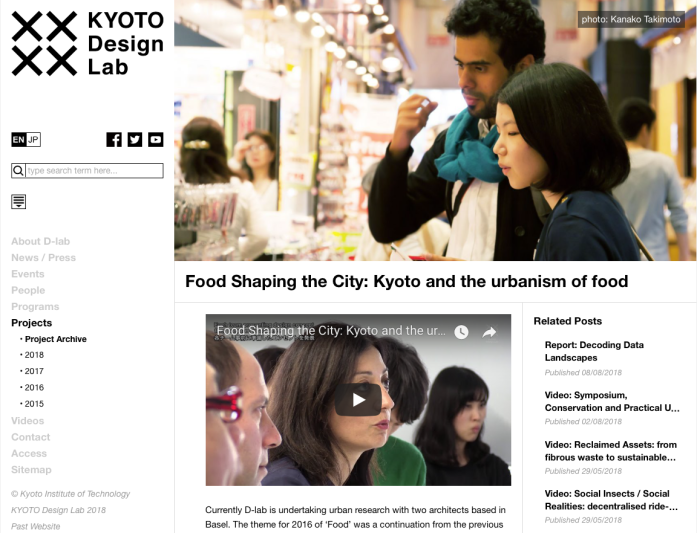Open Report: Decoding Data Landscapes post
697x533 pixels.
tap(594, 351)
